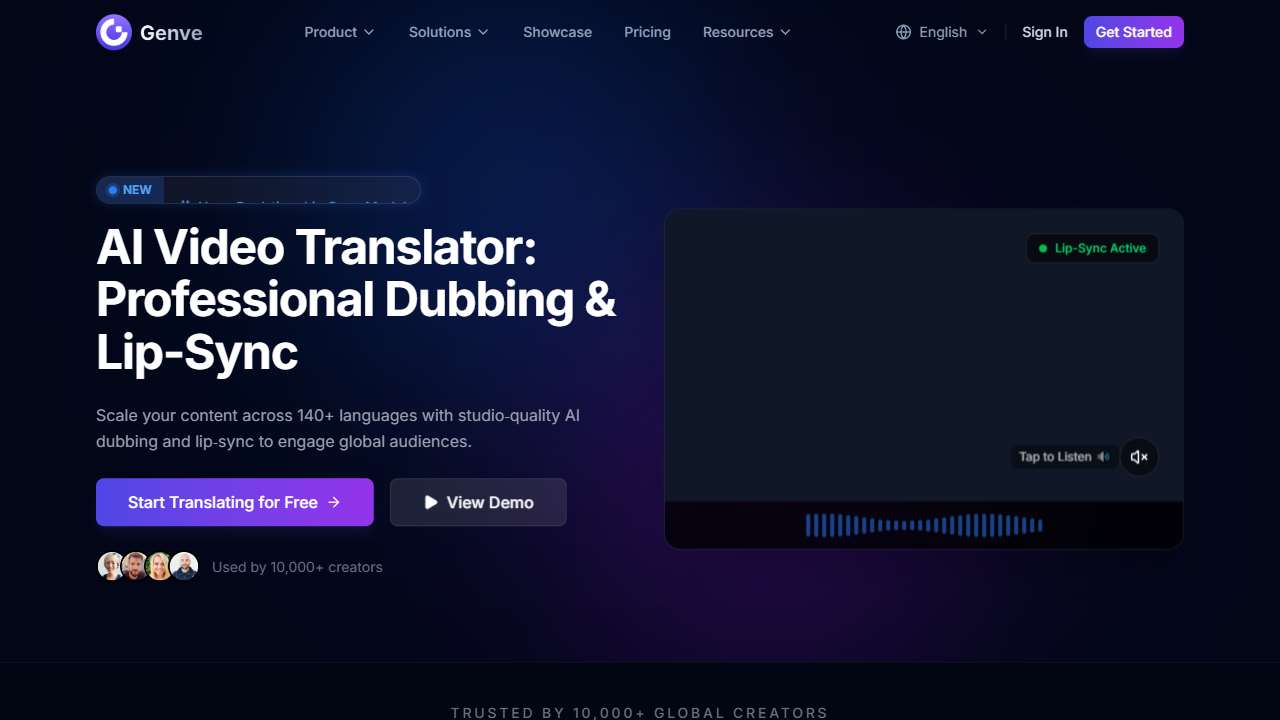Click the play icon in View Demo
This screenshot has height=720, width=1280.
coord(431,502)
